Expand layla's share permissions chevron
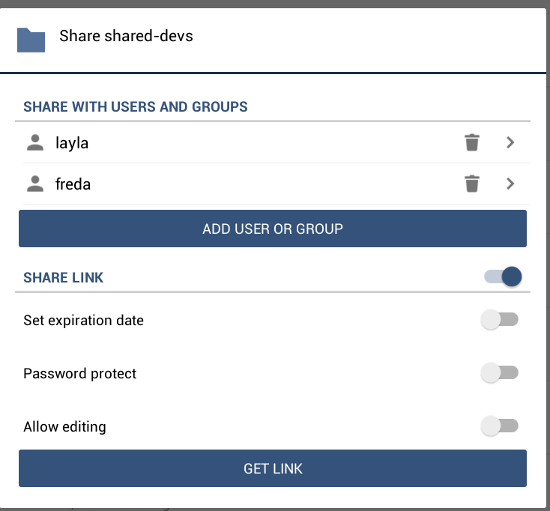The height and width of the screenshot is (511, 550). pos(510,142)
